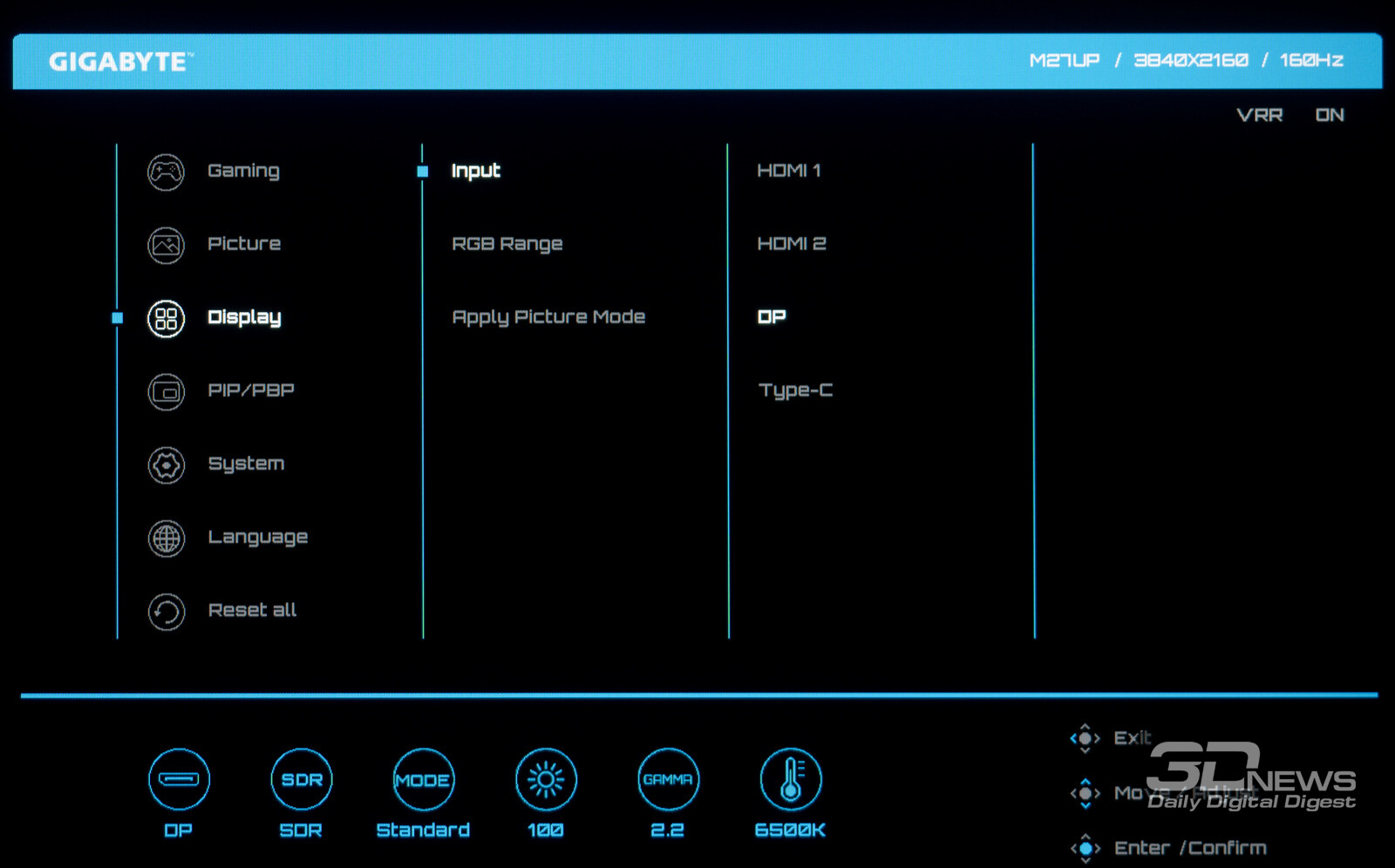Select the Gaming controller icon
This screenshot has height=868, width=1395.
tap(166, 172)
